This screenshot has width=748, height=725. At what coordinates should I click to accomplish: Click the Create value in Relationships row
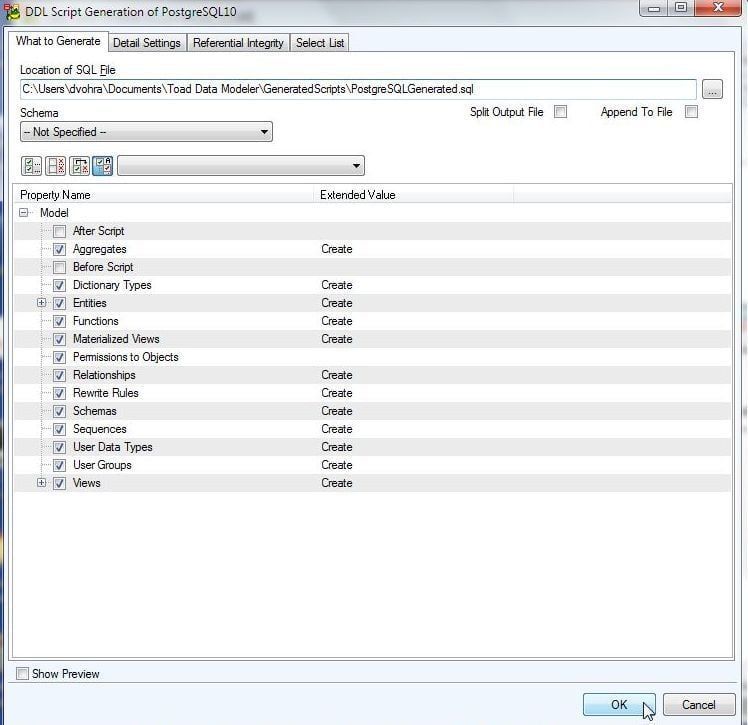coord(337,375)
